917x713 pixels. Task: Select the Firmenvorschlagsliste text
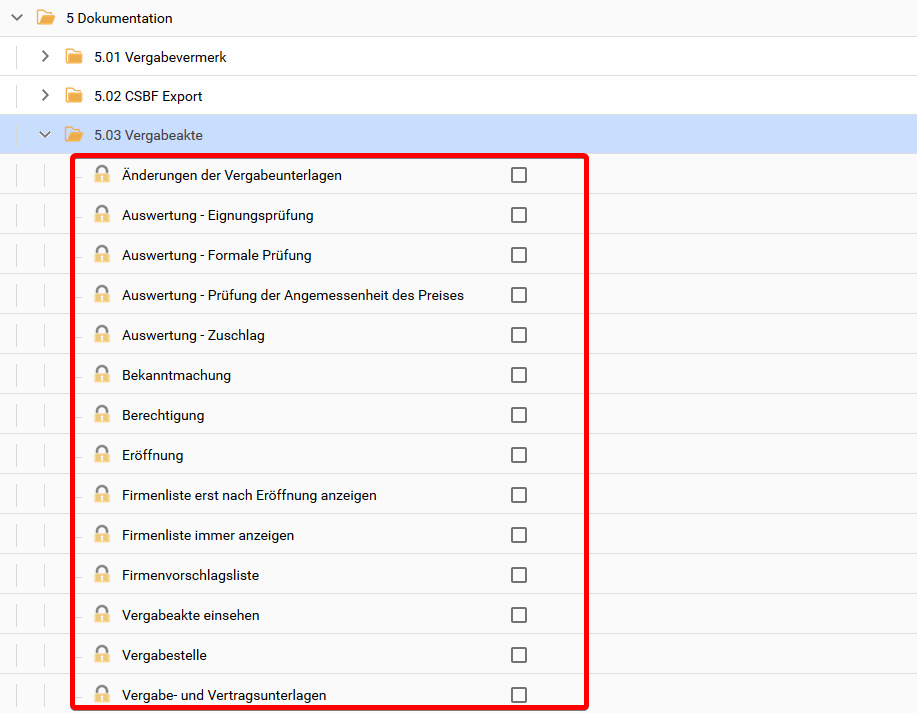pyautogui.click(x=190, y=575)
